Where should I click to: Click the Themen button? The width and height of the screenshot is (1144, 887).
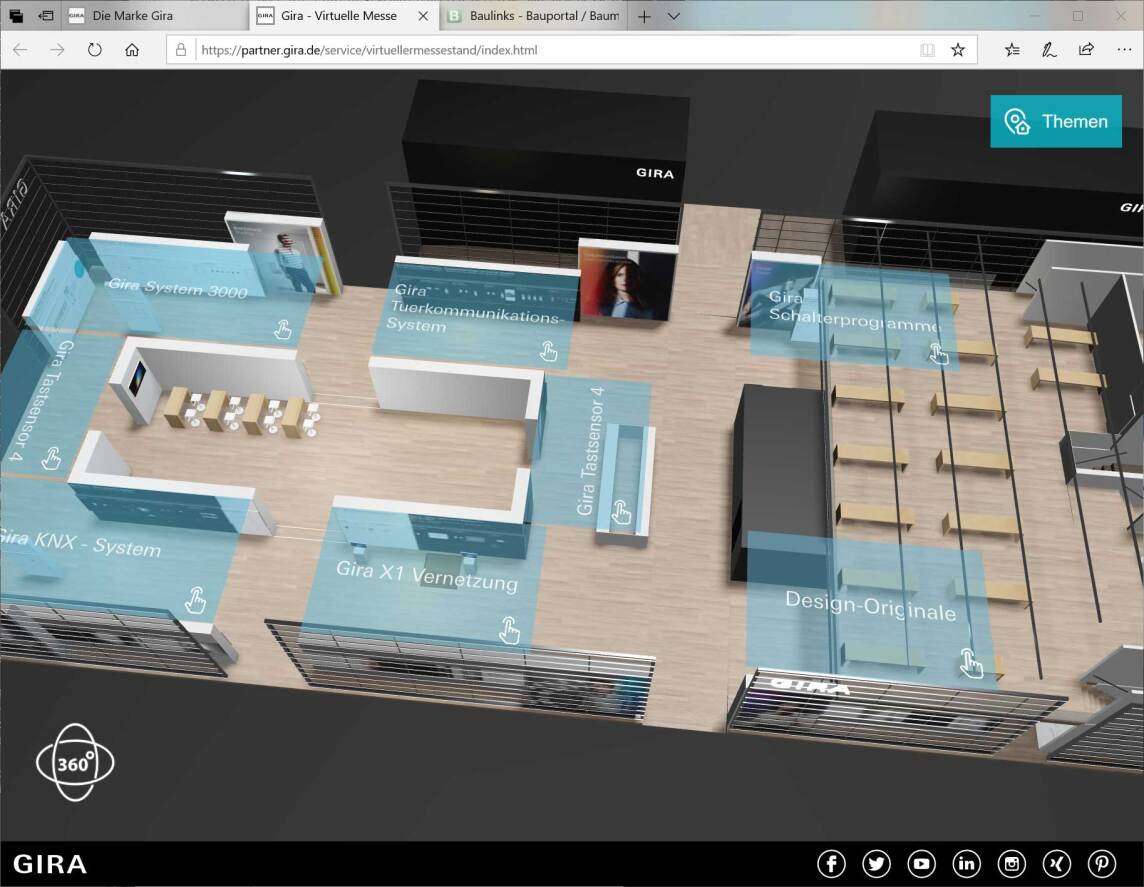(x=1056, y=121)
